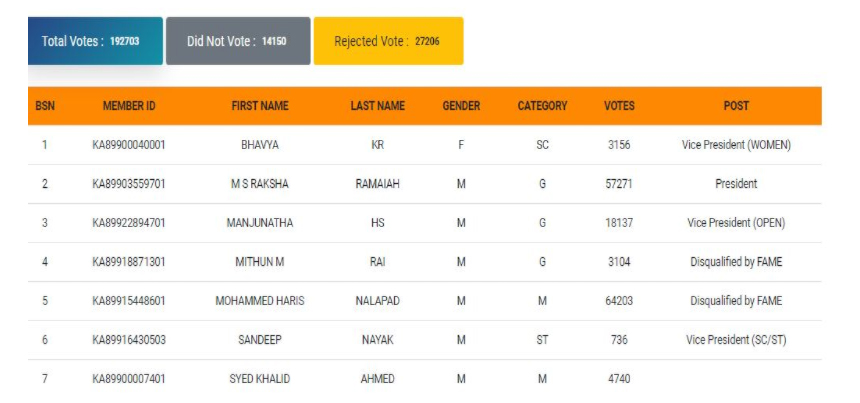
Task: Click Vice President (SC/ST) post cell
Action: pyautogui.click(x=736, y=340)
